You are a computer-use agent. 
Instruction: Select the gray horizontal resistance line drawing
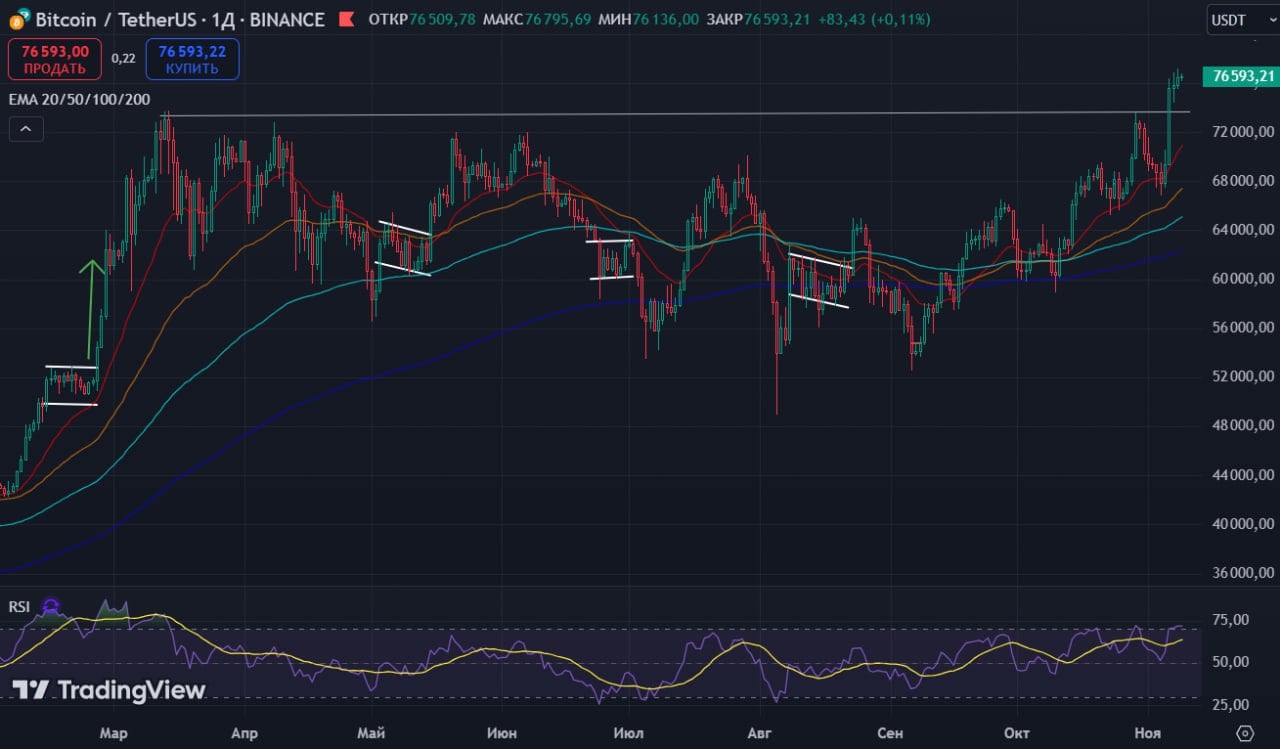(x=675, y=114)
